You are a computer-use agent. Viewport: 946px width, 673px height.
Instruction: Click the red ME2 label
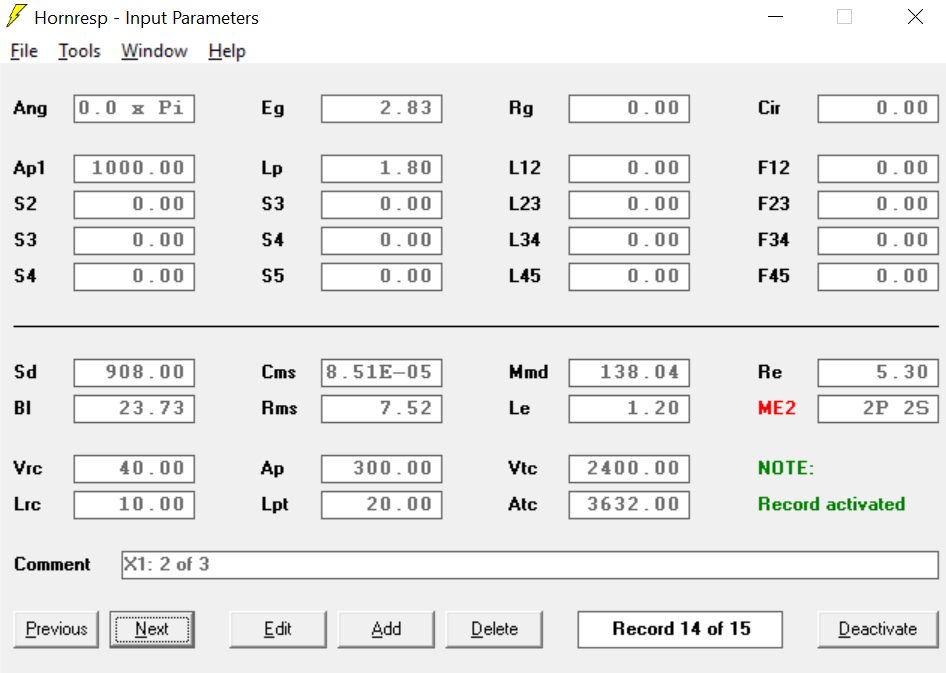point(776,408)
